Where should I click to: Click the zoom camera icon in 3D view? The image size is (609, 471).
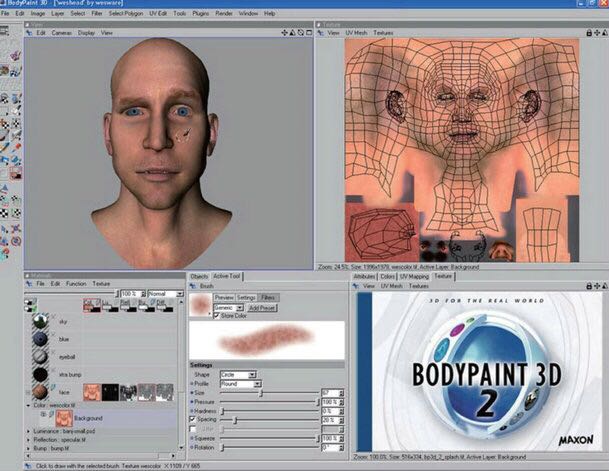point(292,33)
